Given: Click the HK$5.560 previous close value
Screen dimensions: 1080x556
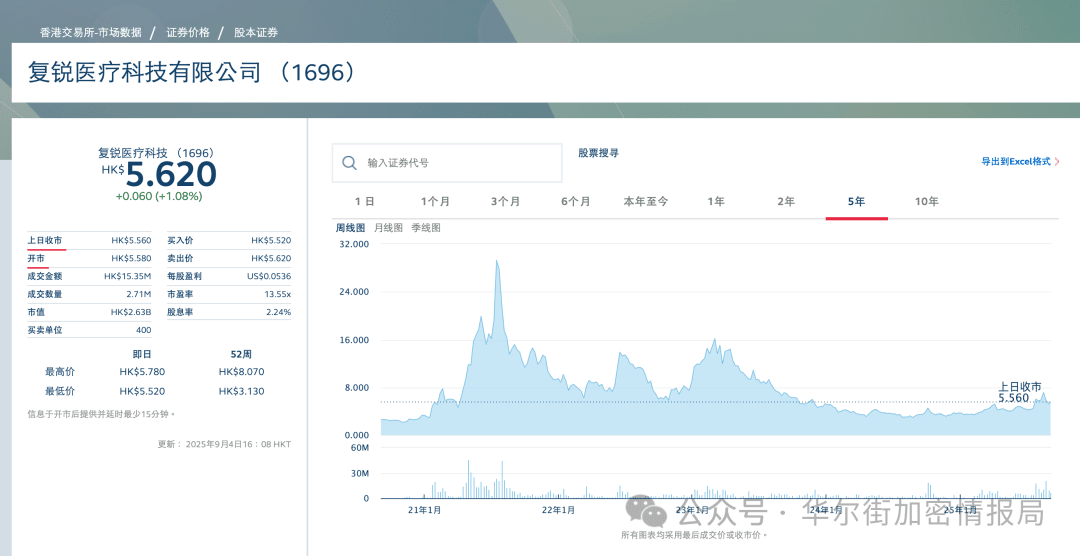Looking at the screenshot, I should point(132,240).
